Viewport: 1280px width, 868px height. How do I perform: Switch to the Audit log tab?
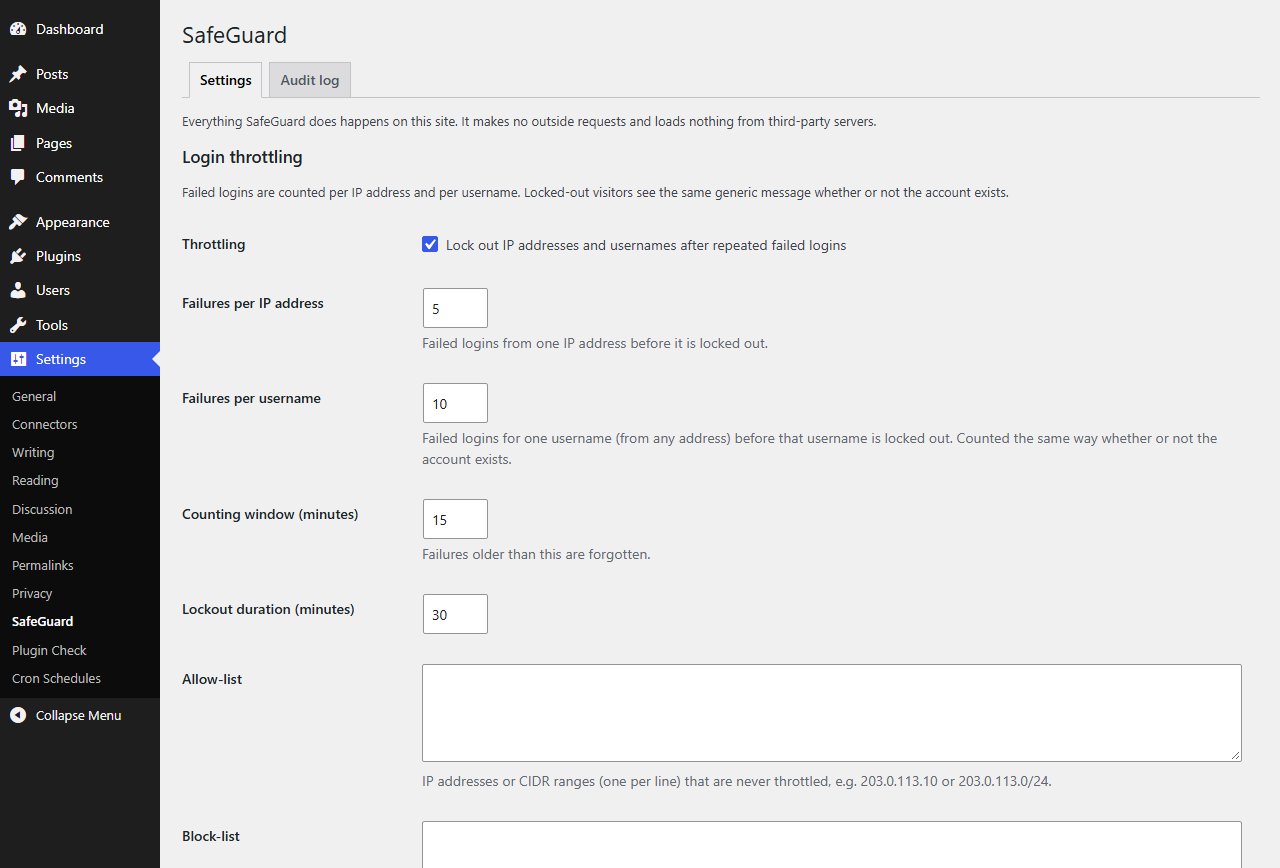pyautogui.click(x=310, y=80)
